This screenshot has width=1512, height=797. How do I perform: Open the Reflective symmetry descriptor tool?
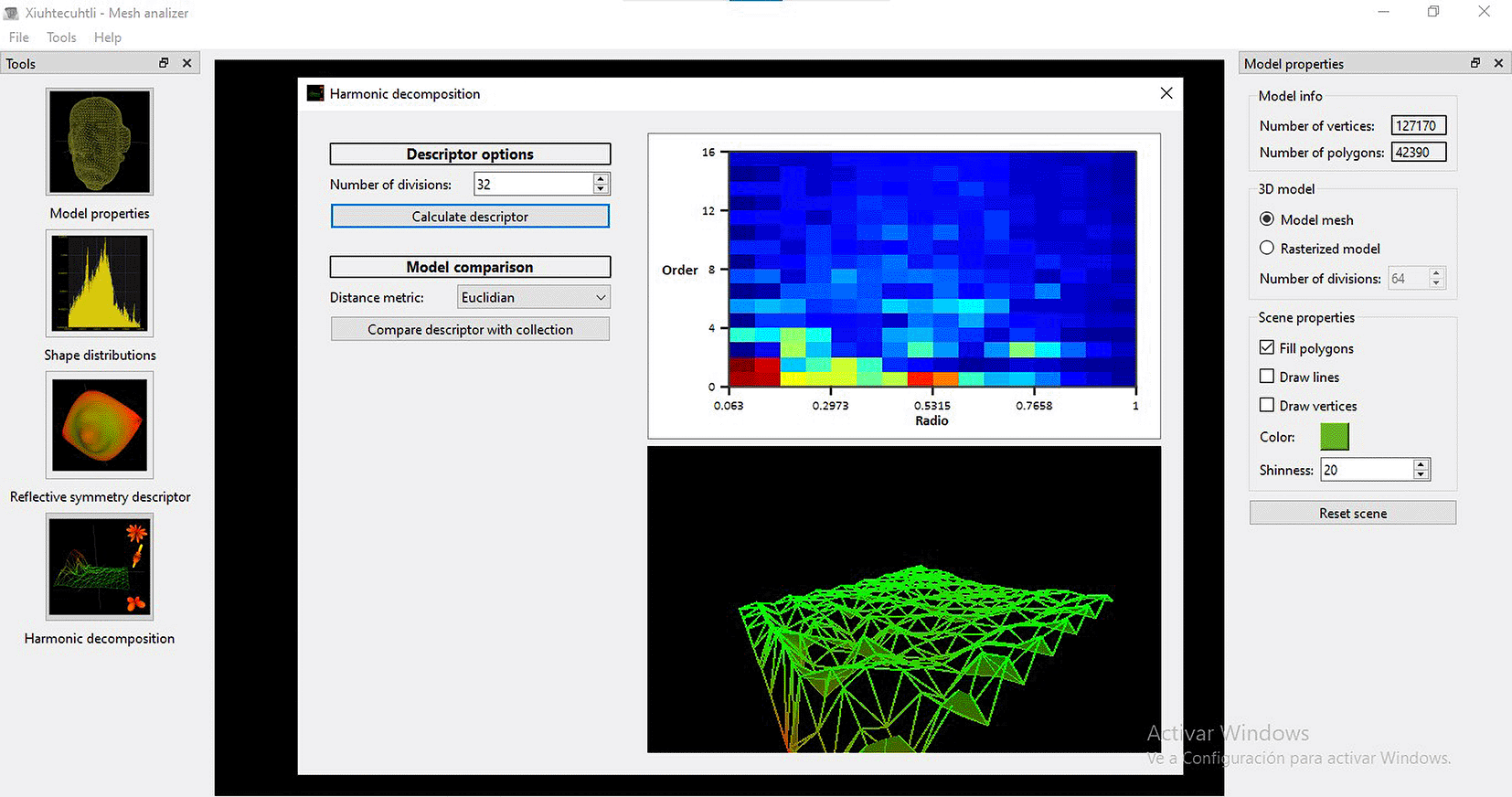pos(100,425)
